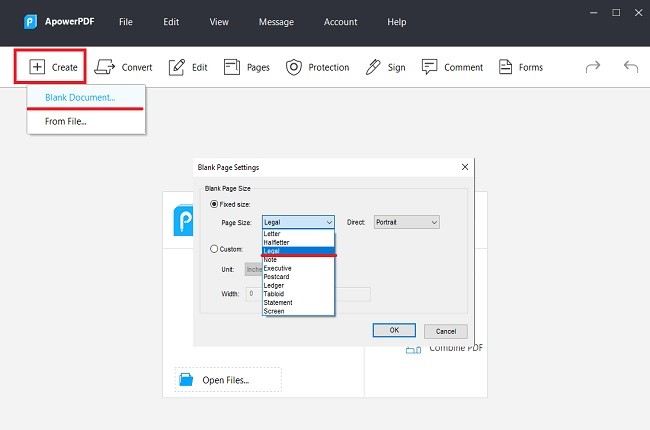Select the Custom radio button
650x430 pixels.
[214, 248]
